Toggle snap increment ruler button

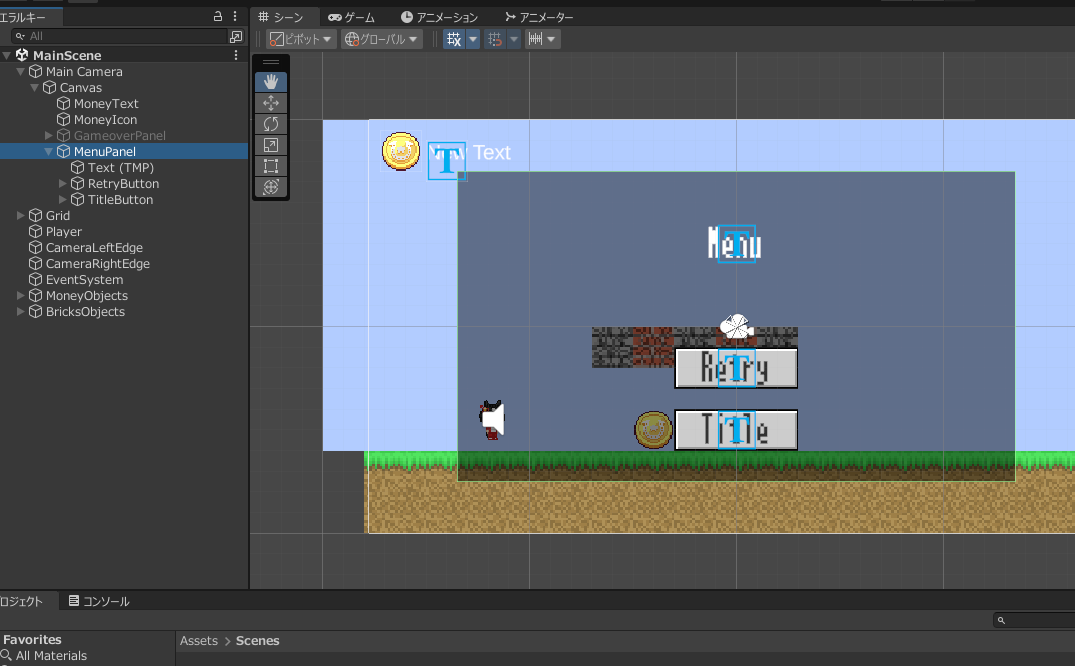(x=536, y=39)
